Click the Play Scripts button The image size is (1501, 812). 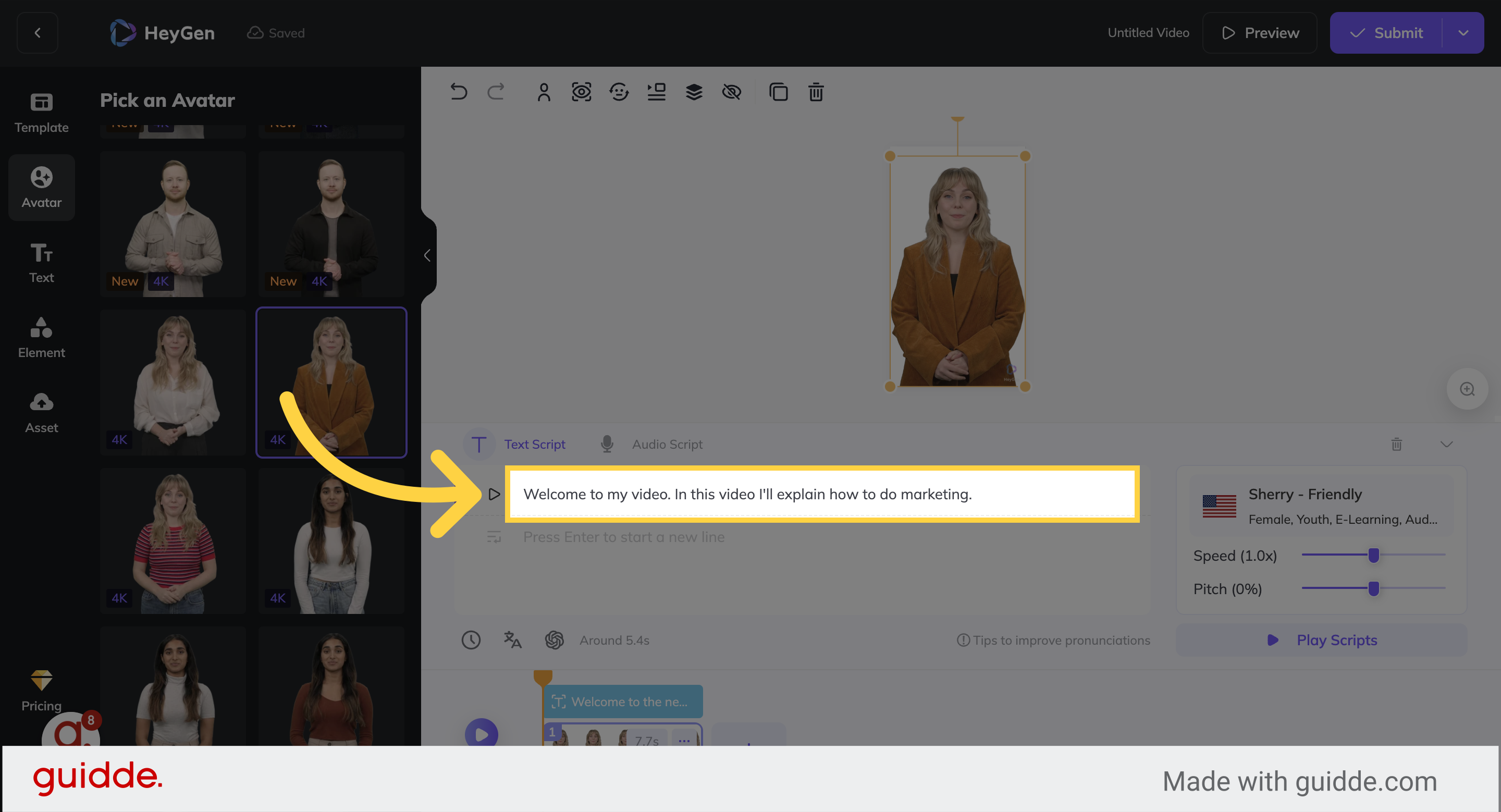tap(1321, 639)
